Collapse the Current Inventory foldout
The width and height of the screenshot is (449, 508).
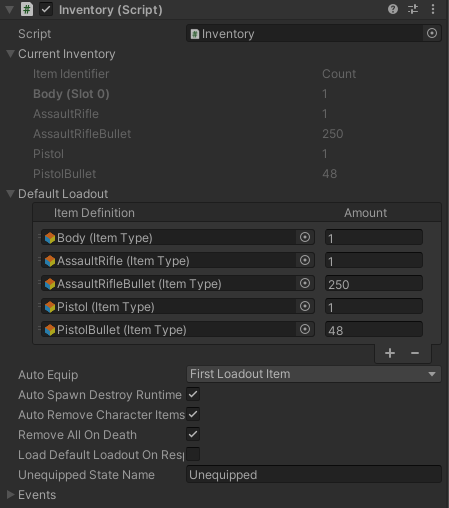pyautogui.click(x=11, y=54)
